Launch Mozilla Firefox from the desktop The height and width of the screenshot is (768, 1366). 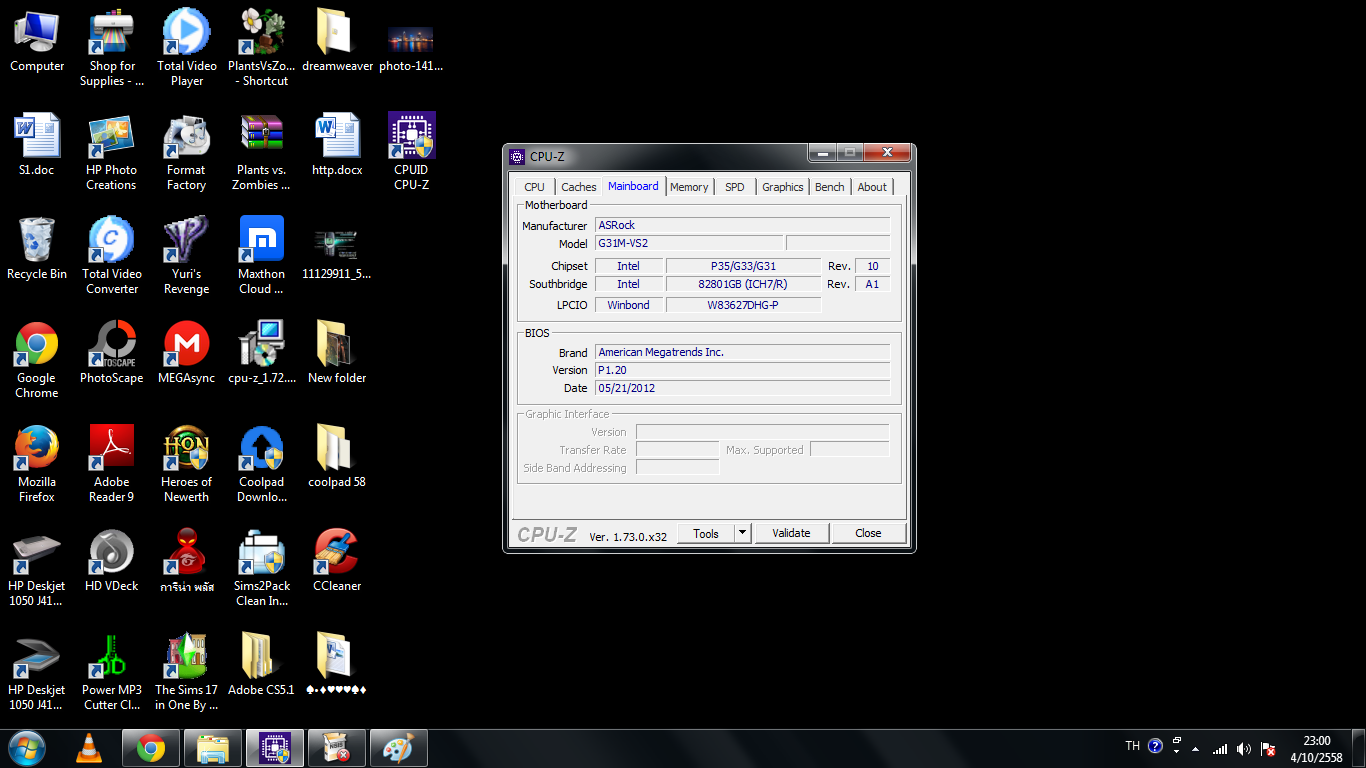[36, 449]
